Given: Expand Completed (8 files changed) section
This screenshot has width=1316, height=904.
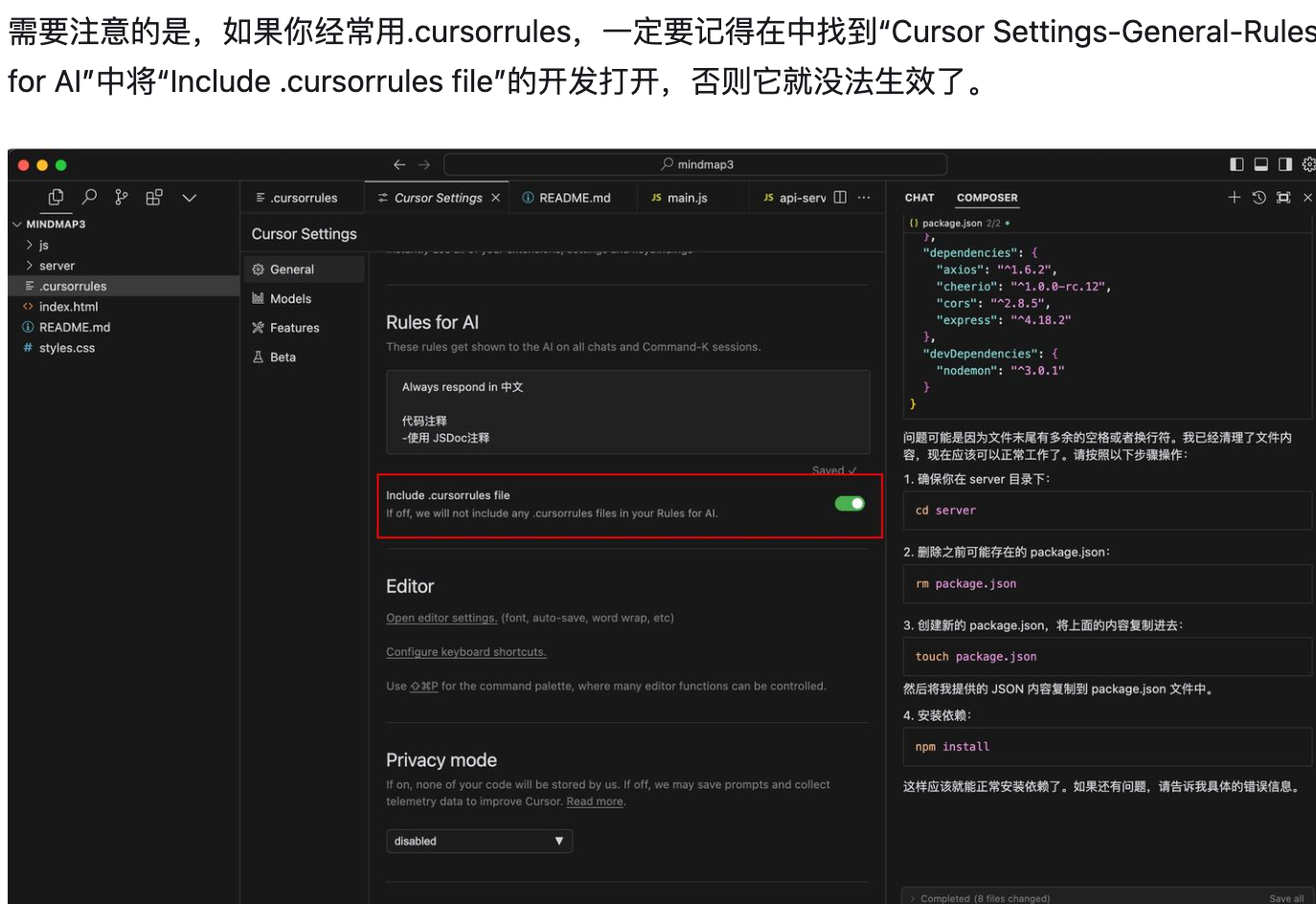Looking at the screenshot, I should 980,898.
